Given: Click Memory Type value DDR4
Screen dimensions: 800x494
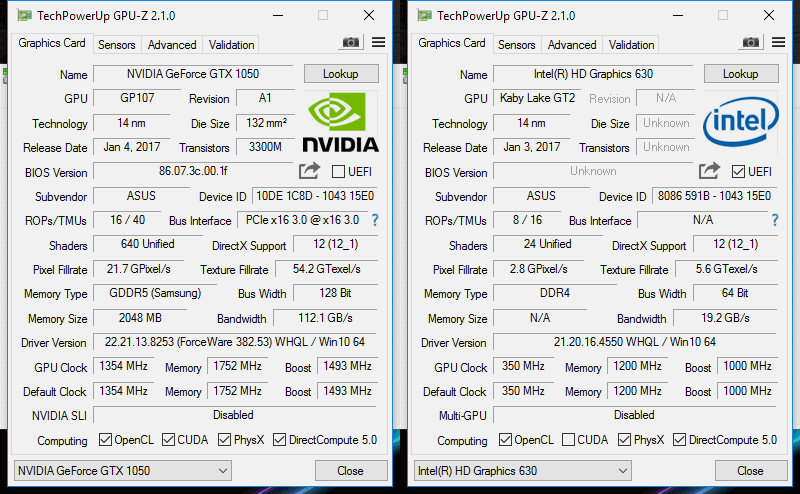Looking at the screenshot, I should click(x=555, y=293).
